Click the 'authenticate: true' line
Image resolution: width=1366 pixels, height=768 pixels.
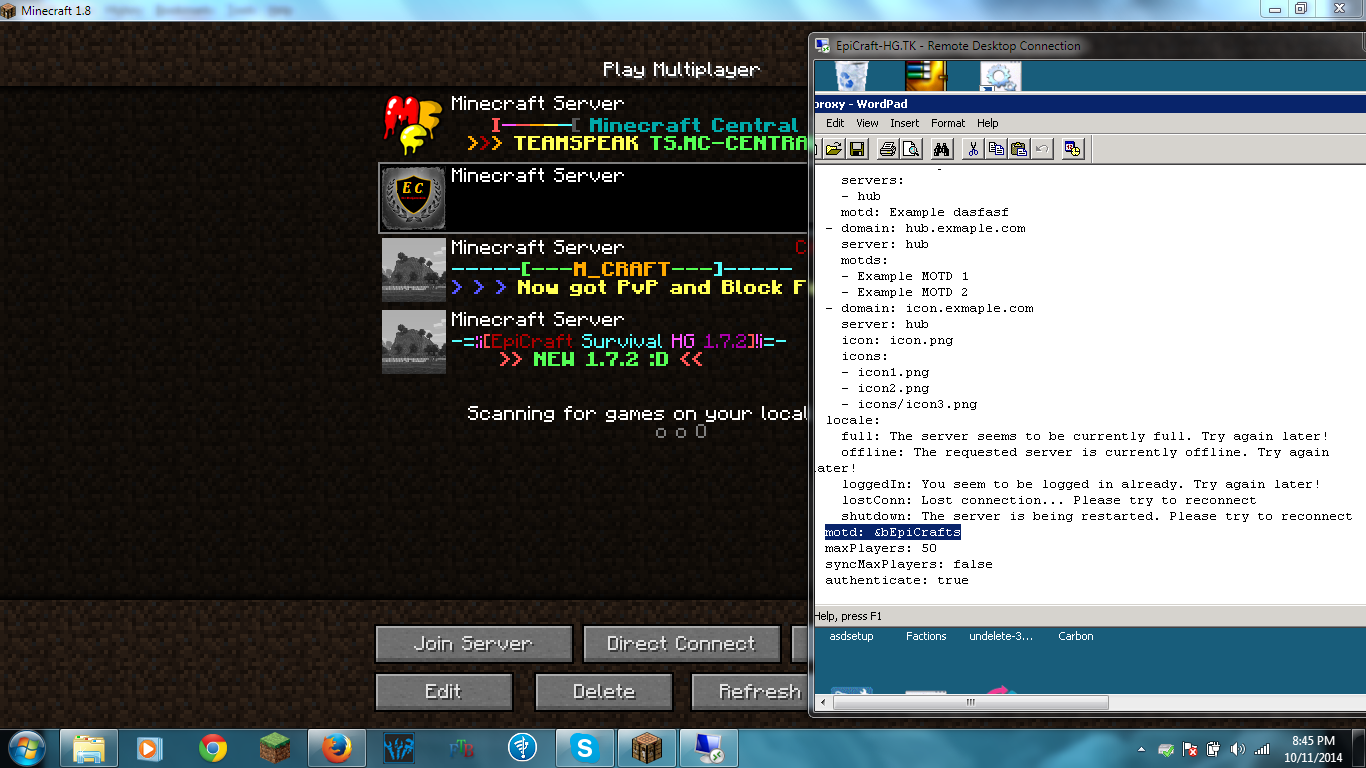click(x=896, y=580)
